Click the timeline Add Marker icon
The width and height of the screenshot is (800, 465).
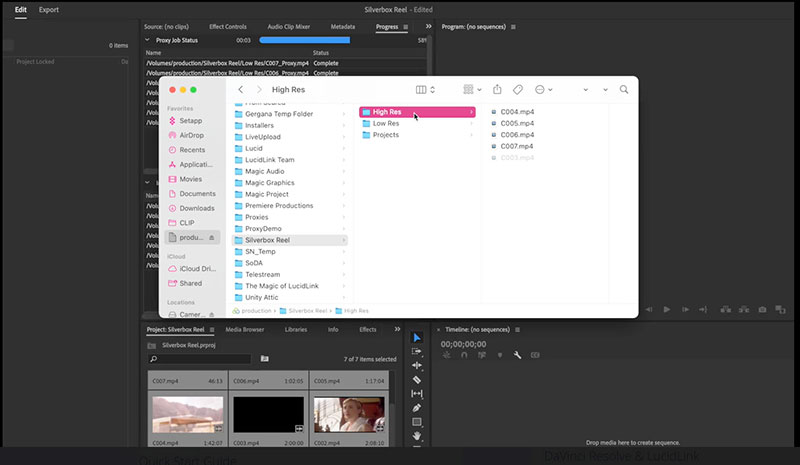[x=499, y=355]
